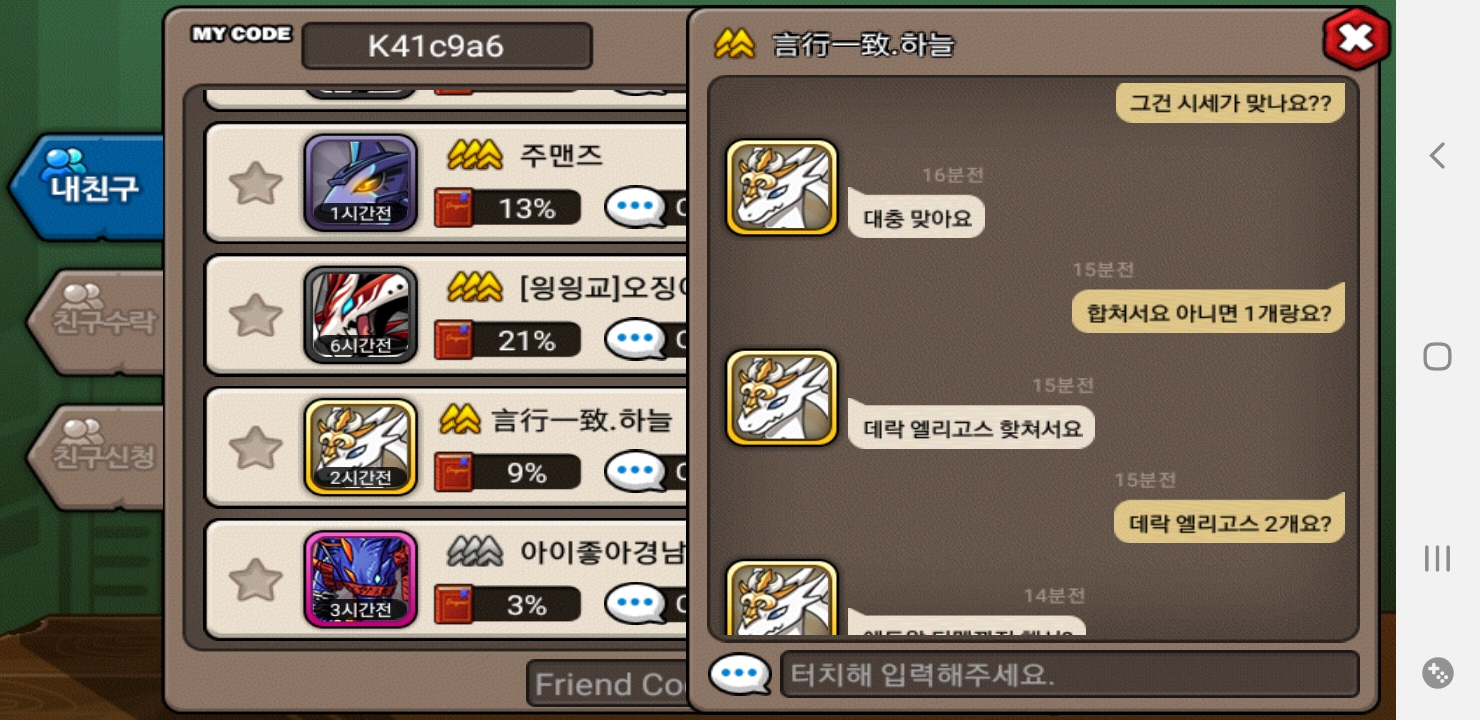Toggle favorite star for [잉잉교]오징어
The image size is (1480, 720).
[x=255, y=315]
